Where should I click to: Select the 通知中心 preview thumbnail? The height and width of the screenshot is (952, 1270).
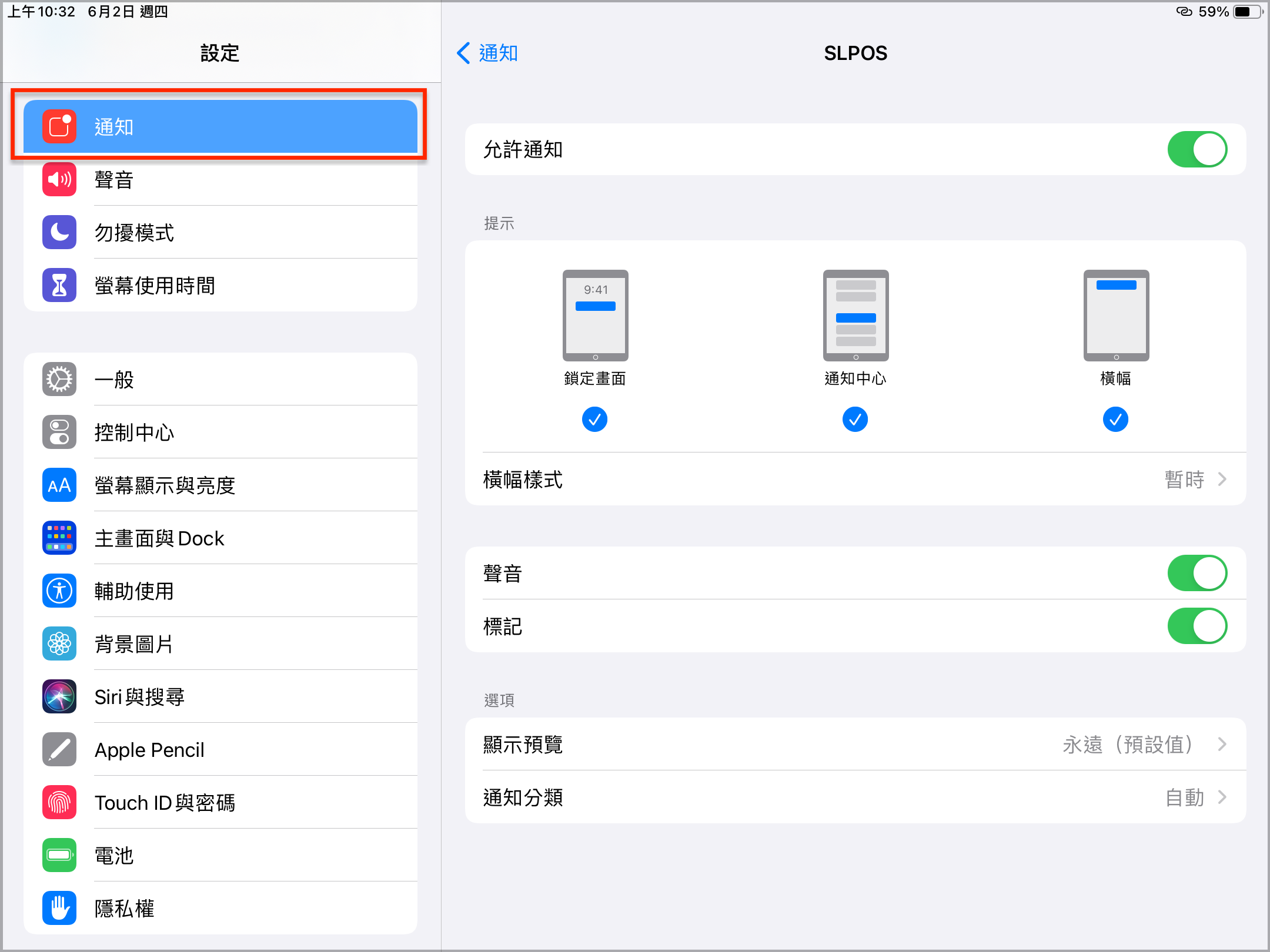pos(855,316)
